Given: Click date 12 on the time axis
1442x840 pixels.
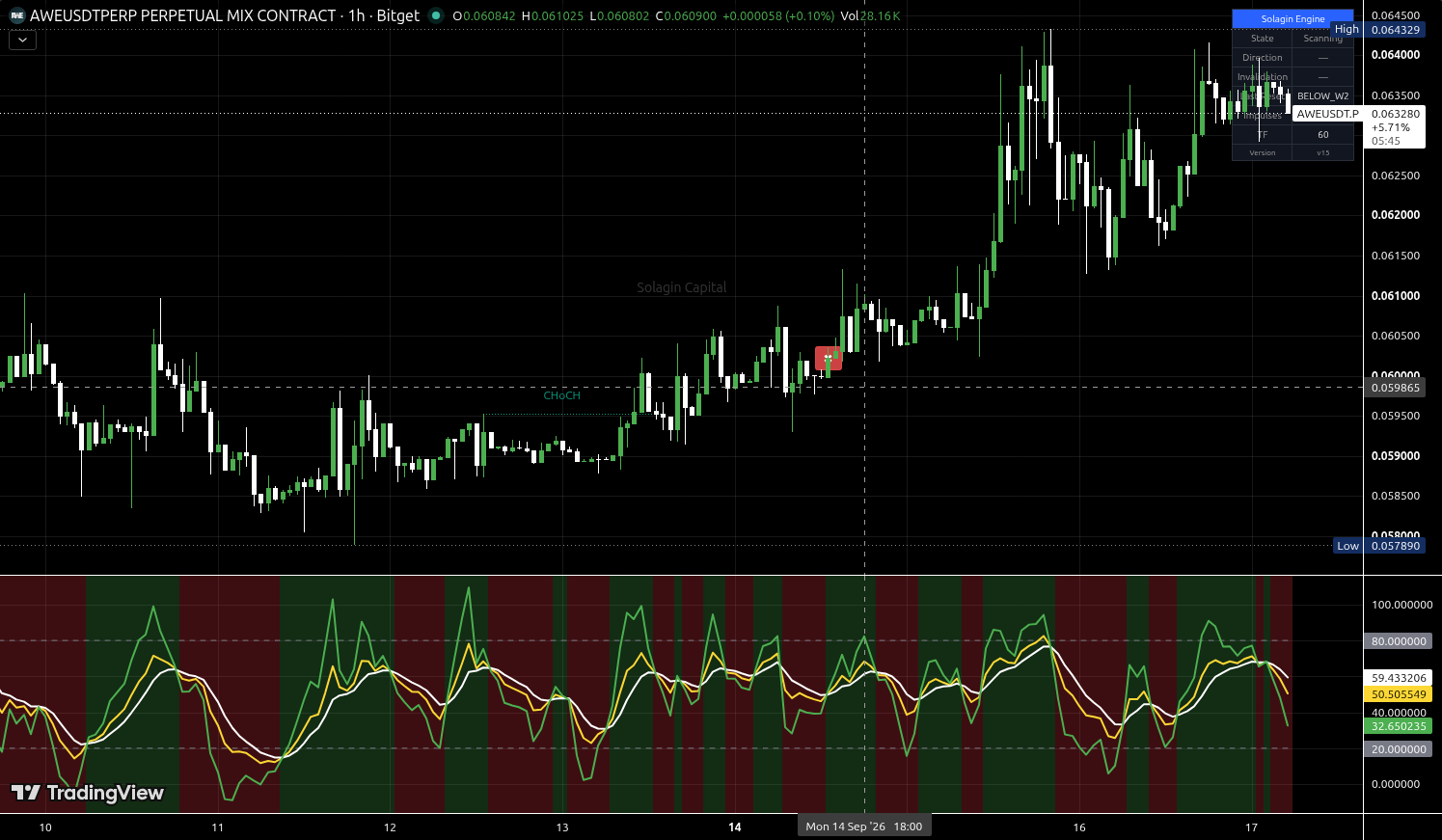Looking at the screenshot, I should tap(390, 827).
